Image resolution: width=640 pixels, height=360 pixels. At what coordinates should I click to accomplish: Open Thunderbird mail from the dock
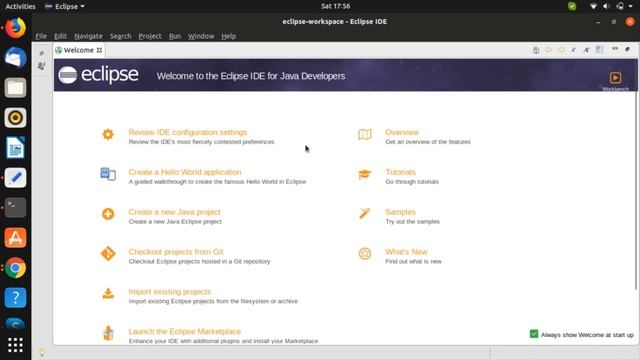tap(16, 58)
